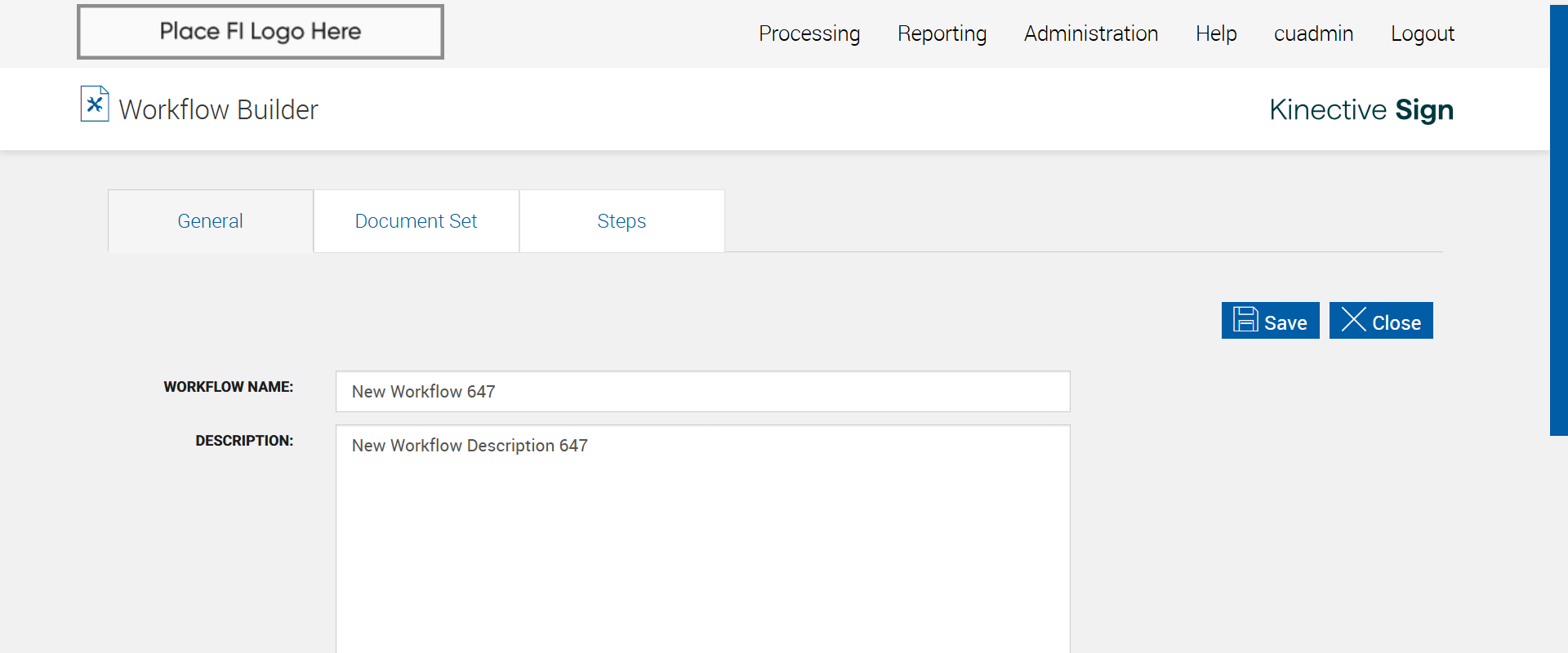Focus the Workflow Name text field
The height and width of the screenshot is (653, 1568).
pos(702,392)
